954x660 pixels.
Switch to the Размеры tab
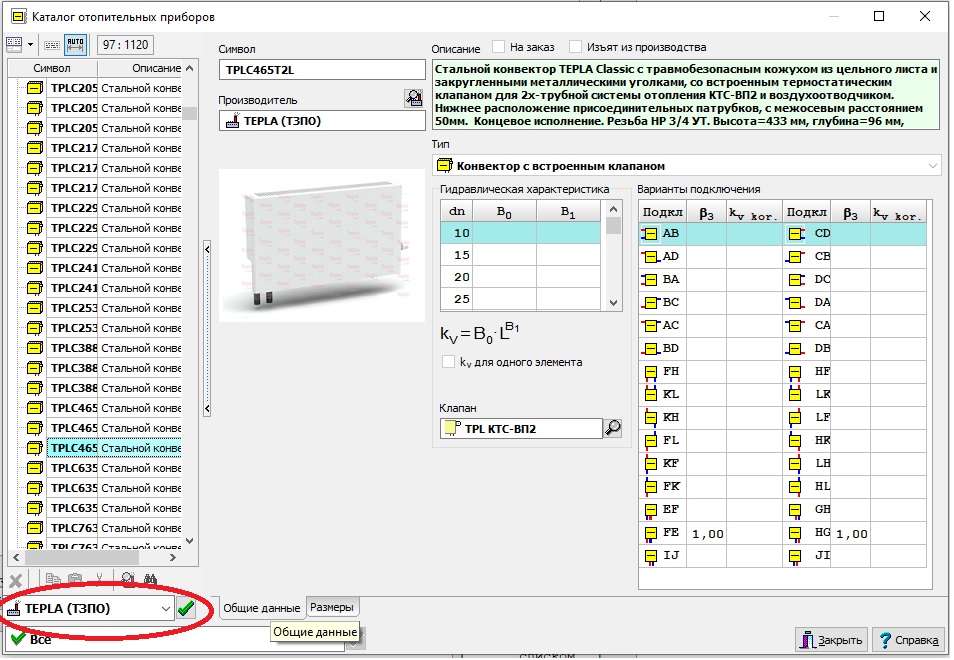[332, 607]
